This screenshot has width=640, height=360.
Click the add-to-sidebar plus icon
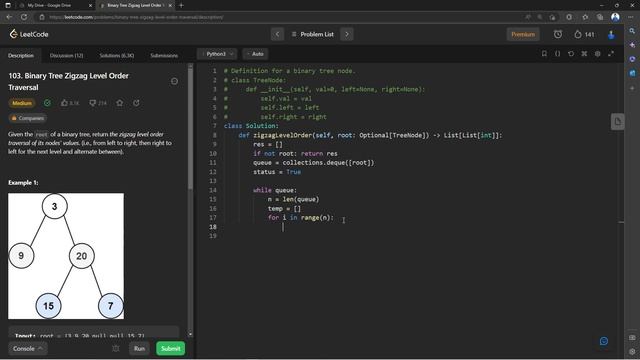tap(632, 88)
